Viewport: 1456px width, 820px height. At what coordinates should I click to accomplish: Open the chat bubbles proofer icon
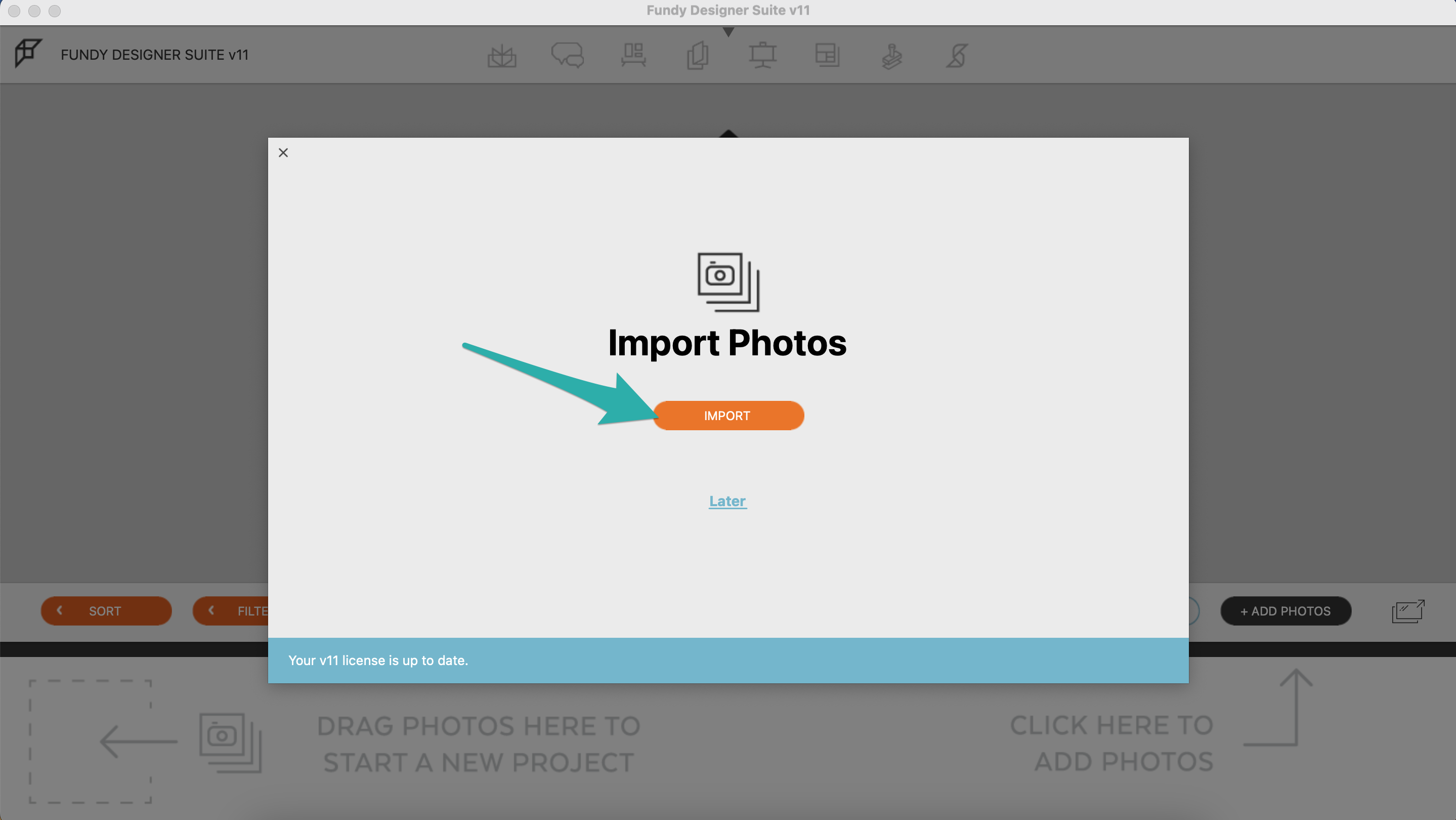(x=568, y=55)
